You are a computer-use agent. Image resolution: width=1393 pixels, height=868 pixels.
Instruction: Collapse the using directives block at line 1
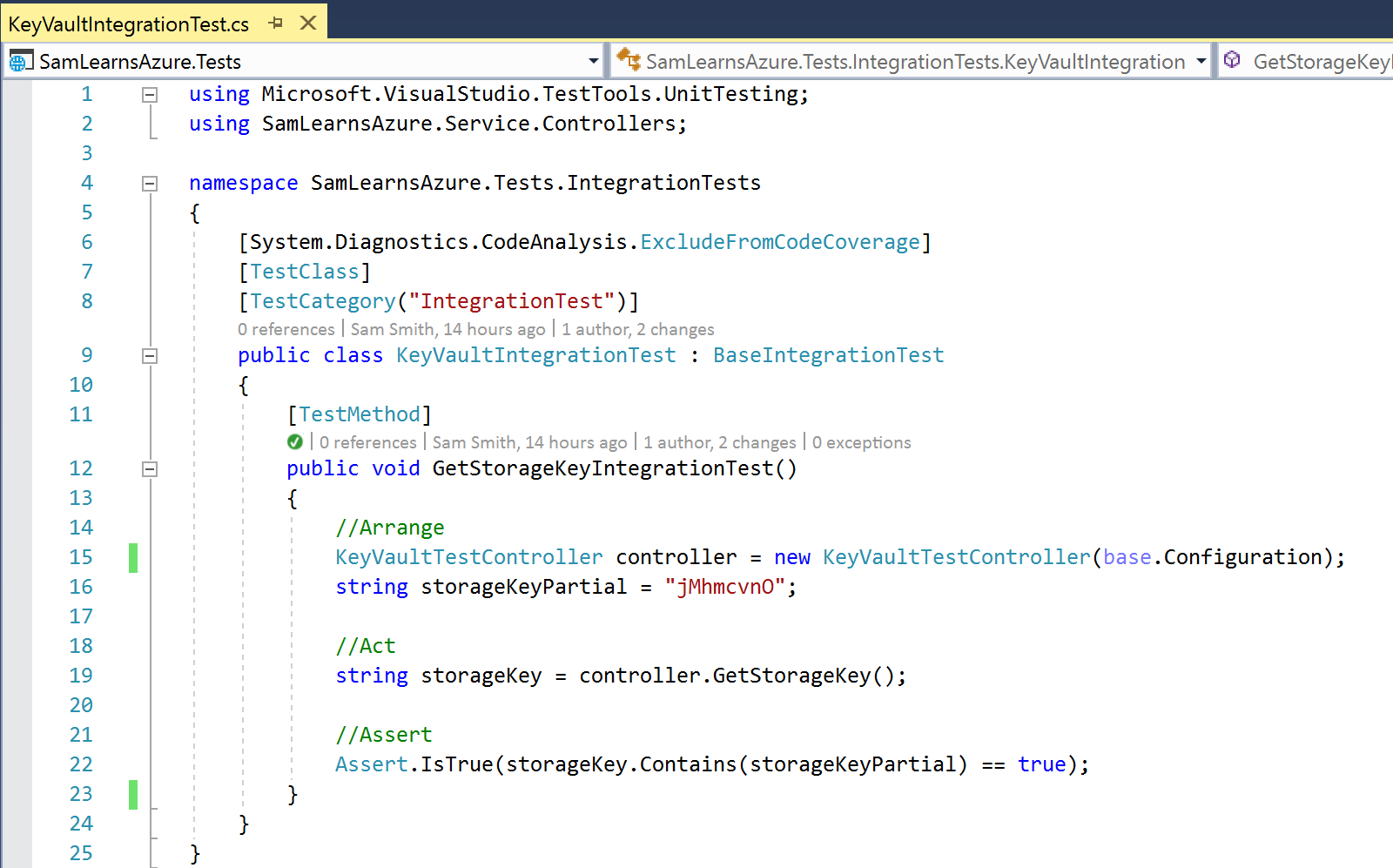[150, 95]
